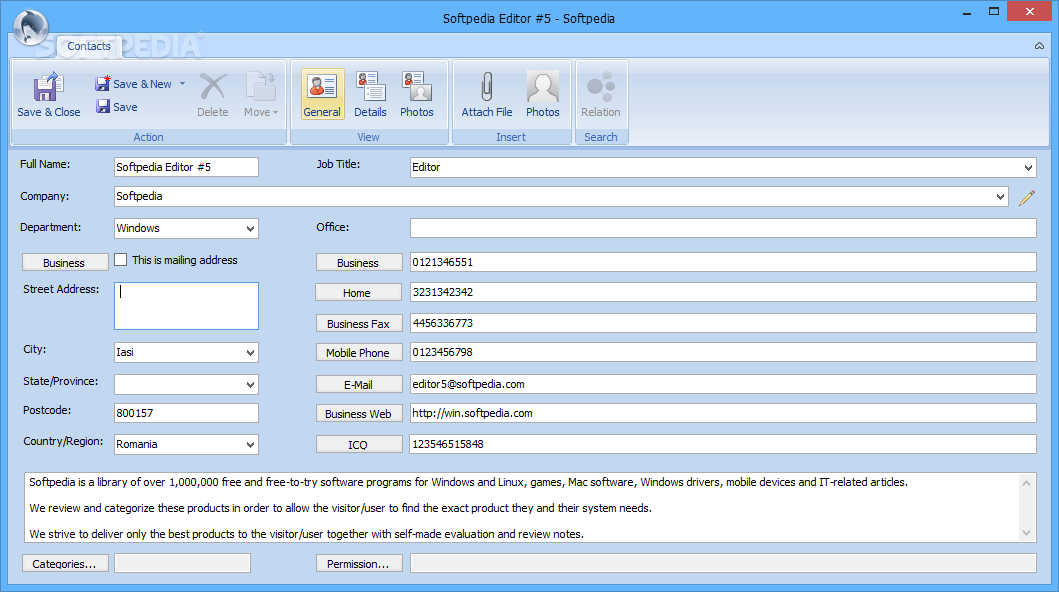Expand the Company dropdown
1059x592 pixels.
(1000, 197)
